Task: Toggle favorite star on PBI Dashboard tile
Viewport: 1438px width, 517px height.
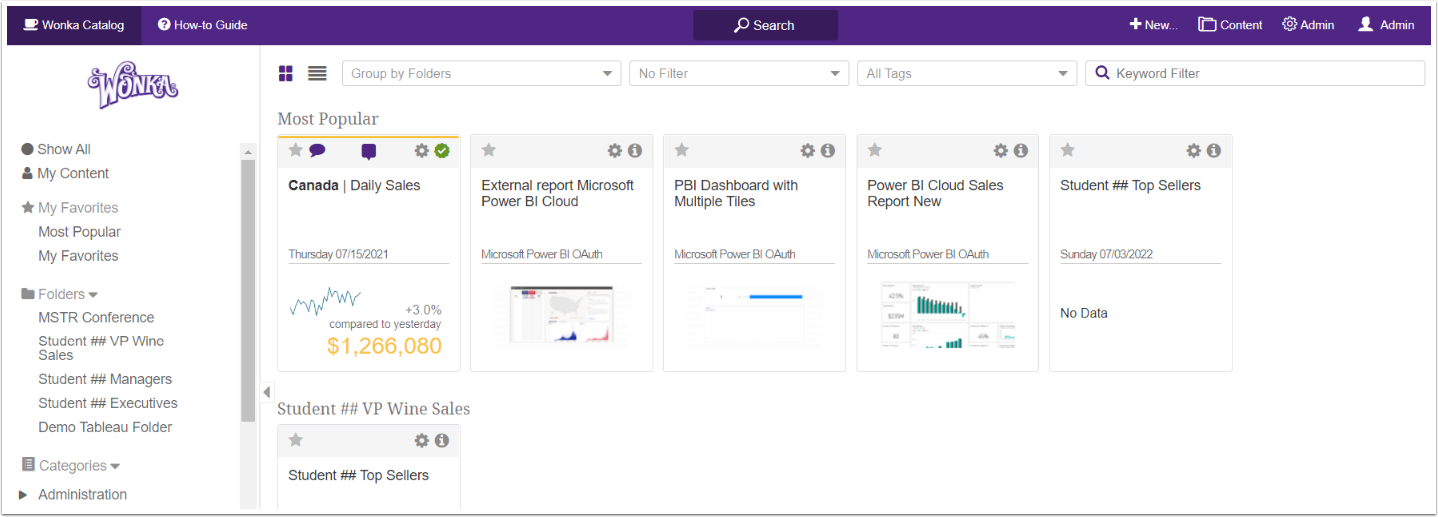Action: click(681, 150)
